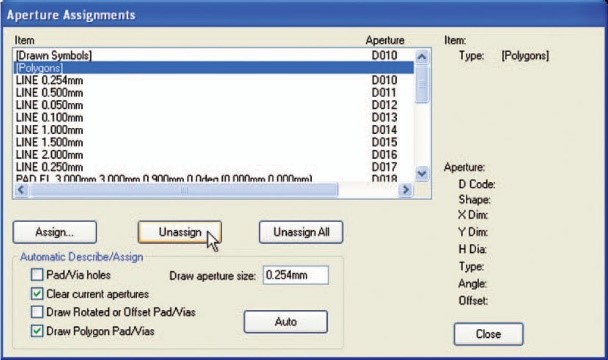
Task: Select the LINE 0.100mm row
Action: (214, 118)
